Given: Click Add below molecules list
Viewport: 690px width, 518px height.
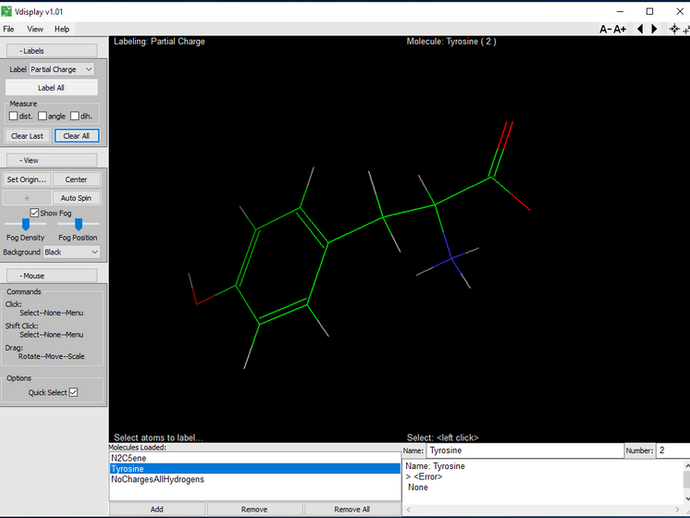Looking at the screenshot, I should (157, 509).
